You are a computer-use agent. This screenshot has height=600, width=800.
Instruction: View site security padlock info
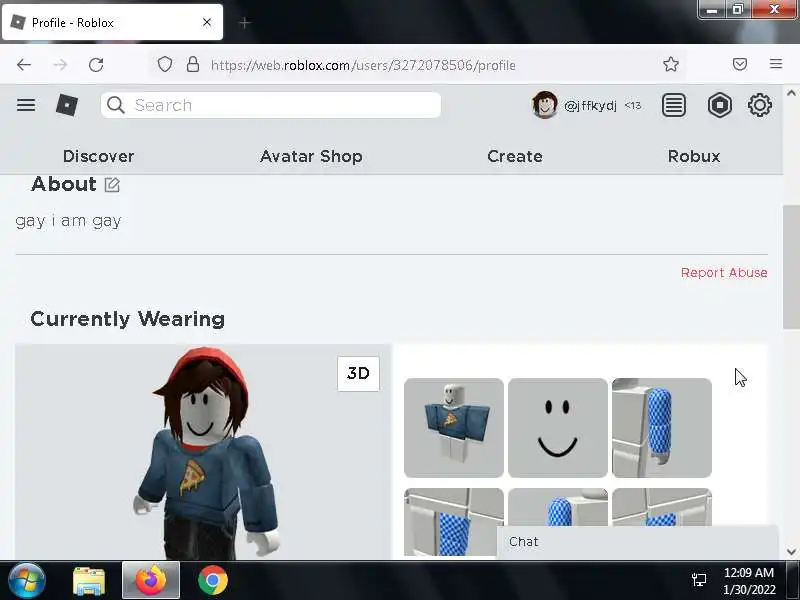click(x=192, y=64)
